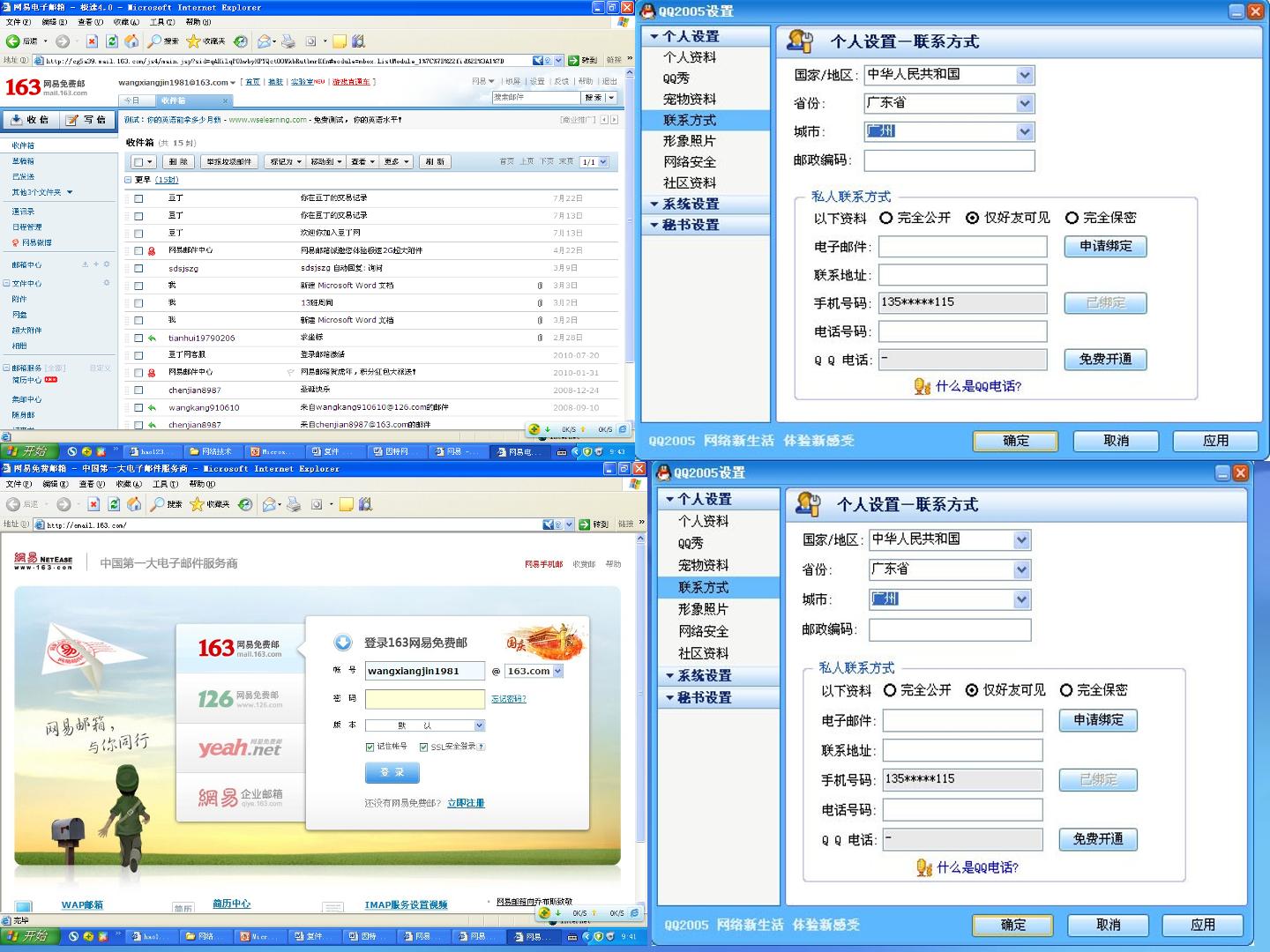Image resolution: width=1270 pixels, height=952 pixels.
Task: Switch to the 126 网易免费邮 login tab
Action: pos(239,699)
